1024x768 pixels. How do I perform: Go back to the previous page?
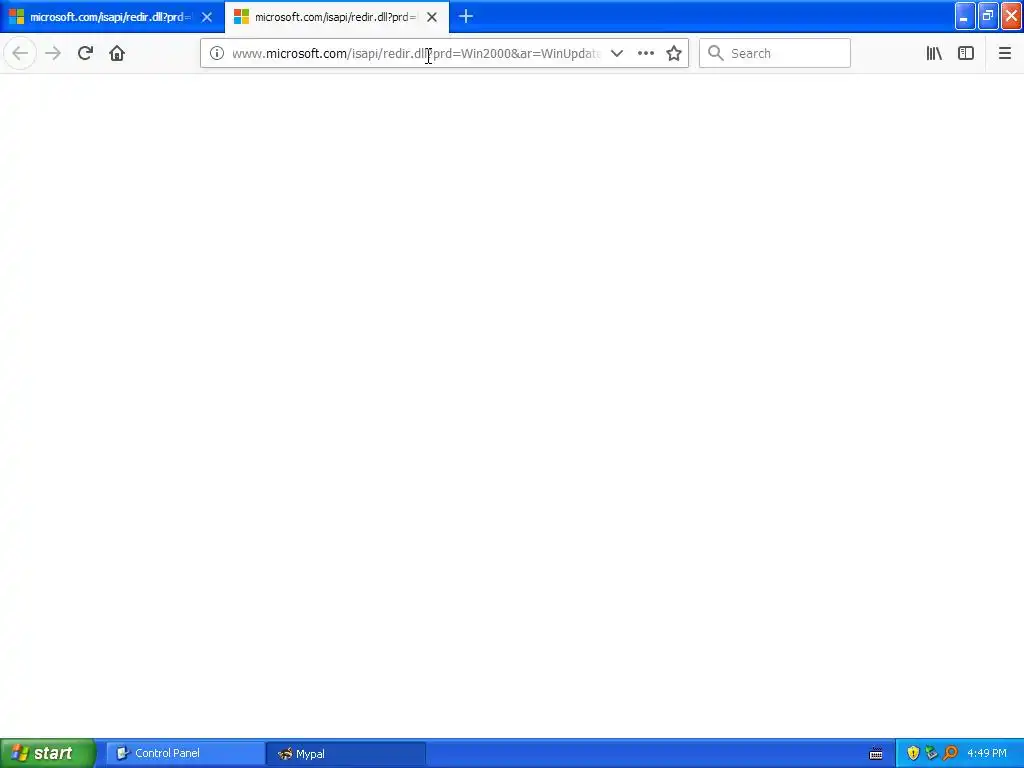[20, 54]
